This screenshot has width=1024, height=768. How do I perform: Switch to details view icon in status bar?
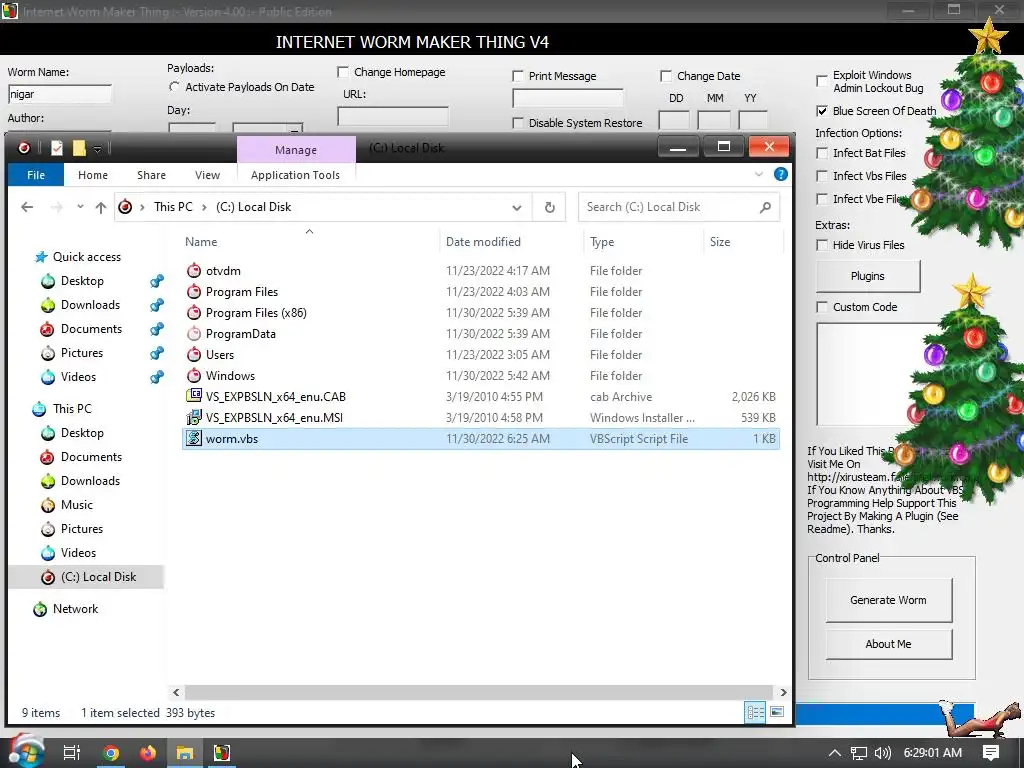755,712
